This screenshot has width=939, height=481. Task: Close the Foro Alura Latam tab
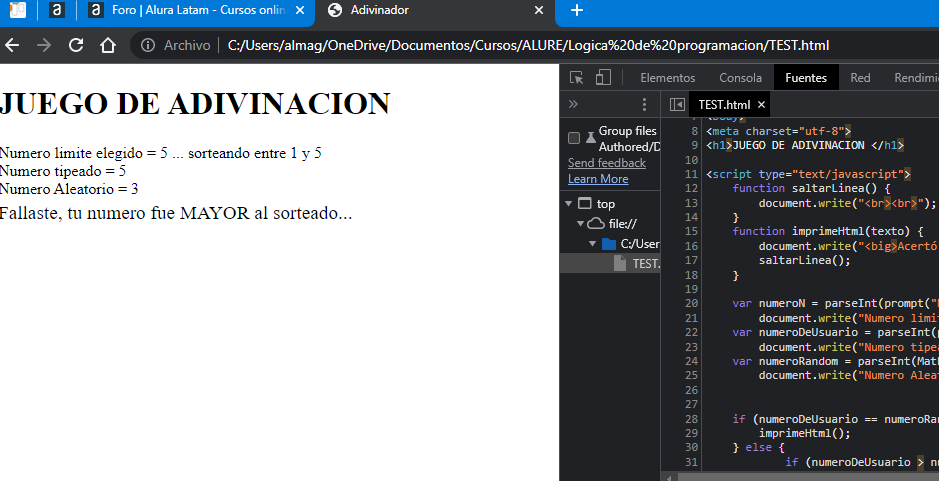pyautogui.click(x=301, y=10)
